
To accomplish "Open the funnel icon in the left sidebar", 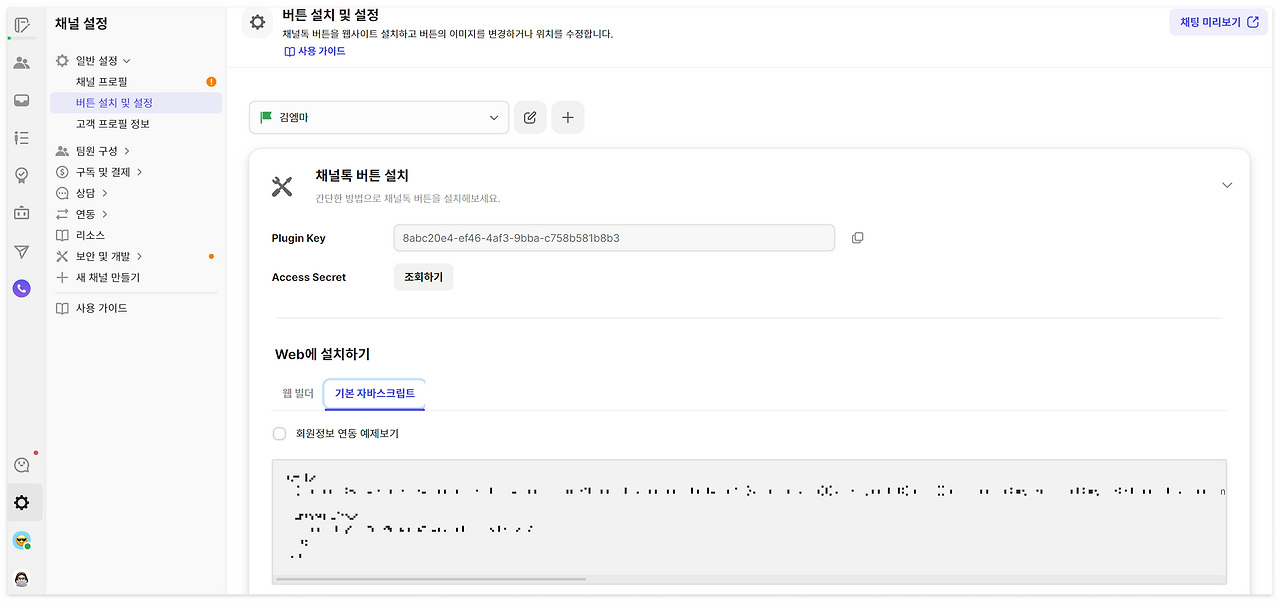I will [x=21, y=251].
